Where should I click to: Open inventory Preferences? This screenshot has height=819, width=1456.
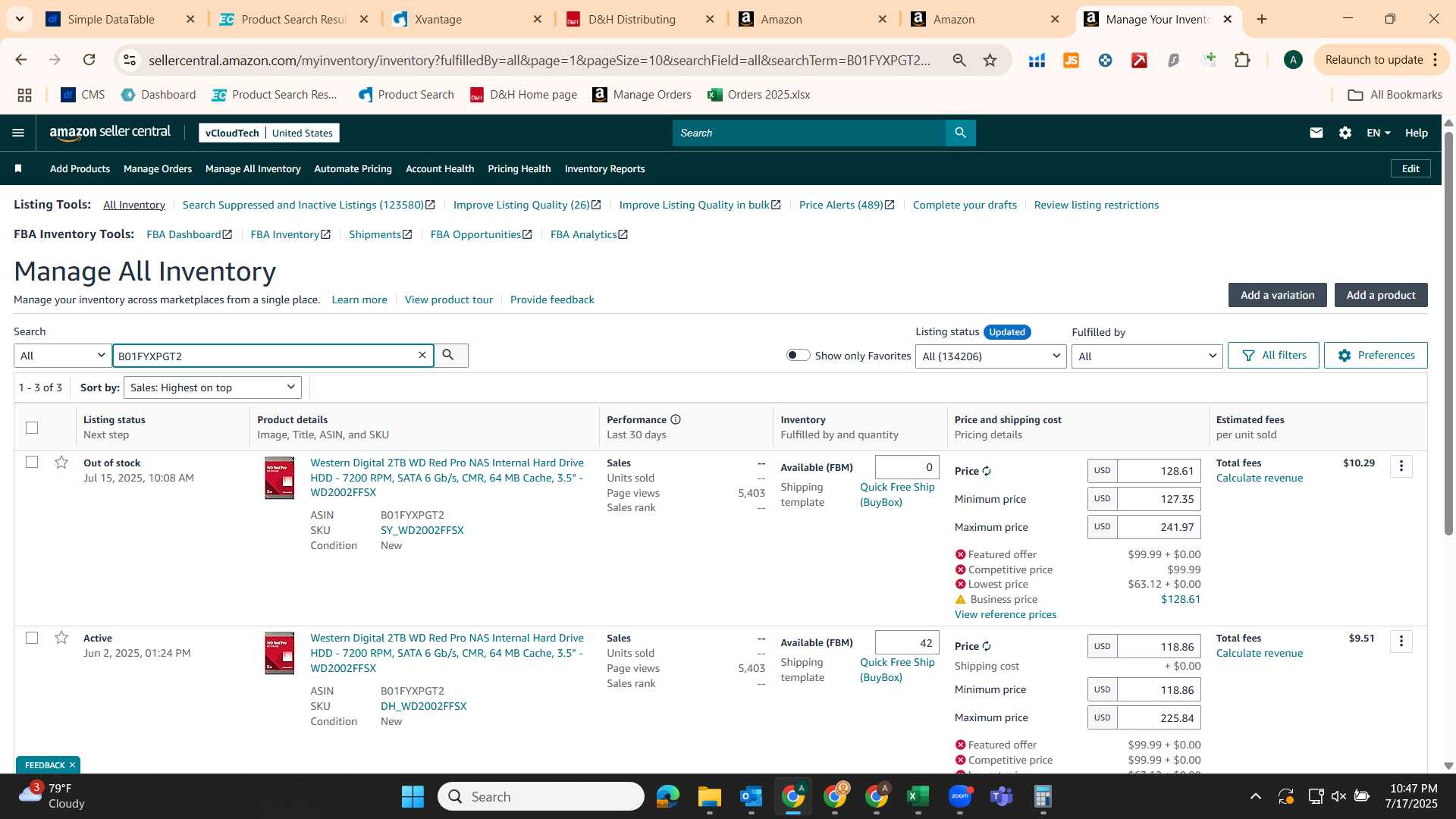click(x=1376, y=355)
